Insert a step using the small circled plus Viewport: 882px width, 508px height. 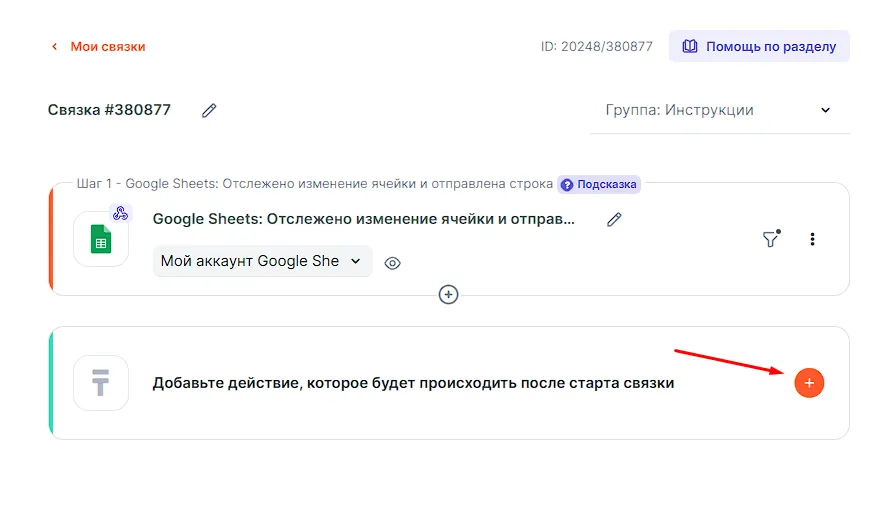click(449, 294)
